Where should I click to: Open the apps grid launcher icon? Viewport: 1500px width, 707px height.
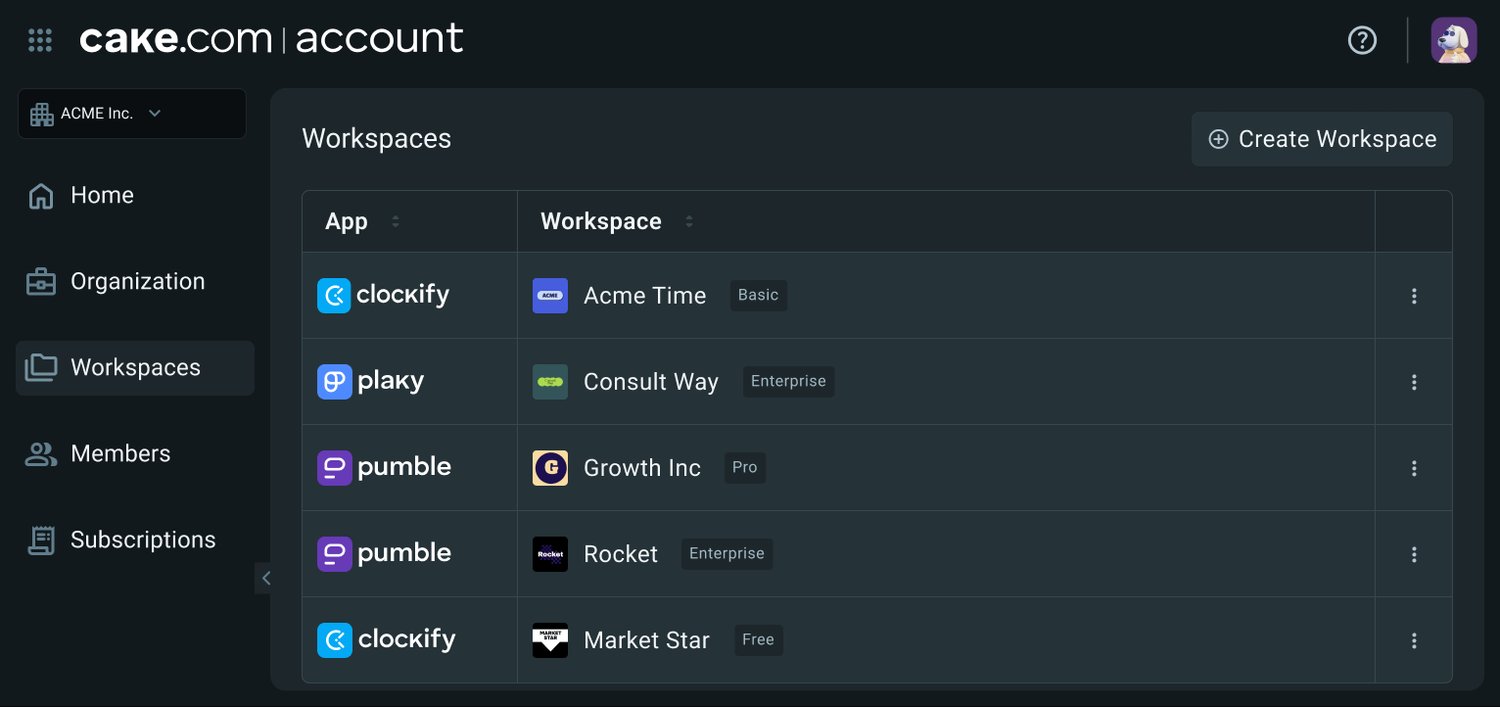click(x=40, y=40)
